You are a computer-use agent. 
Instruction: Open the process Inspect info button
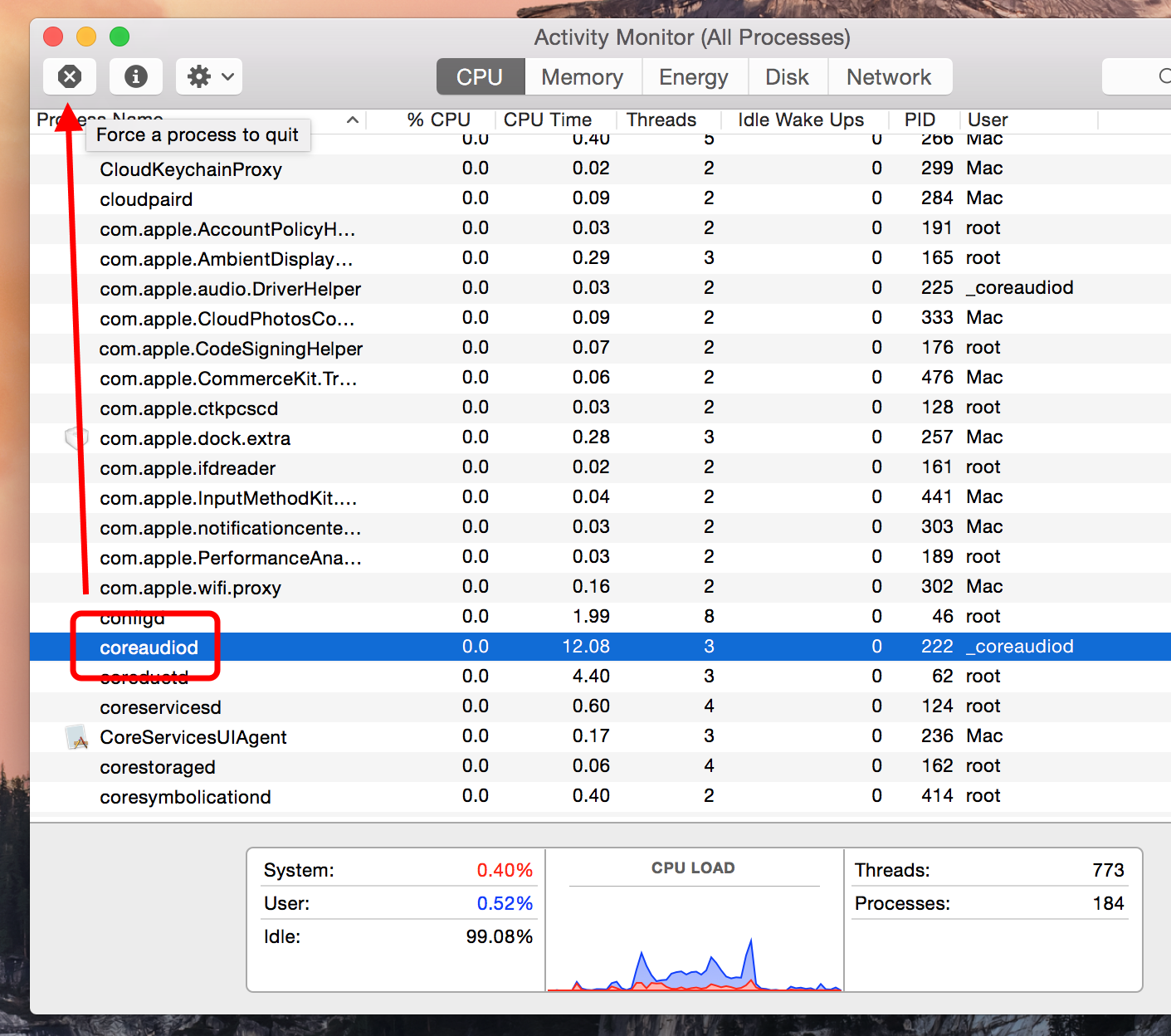click(136, 77)
